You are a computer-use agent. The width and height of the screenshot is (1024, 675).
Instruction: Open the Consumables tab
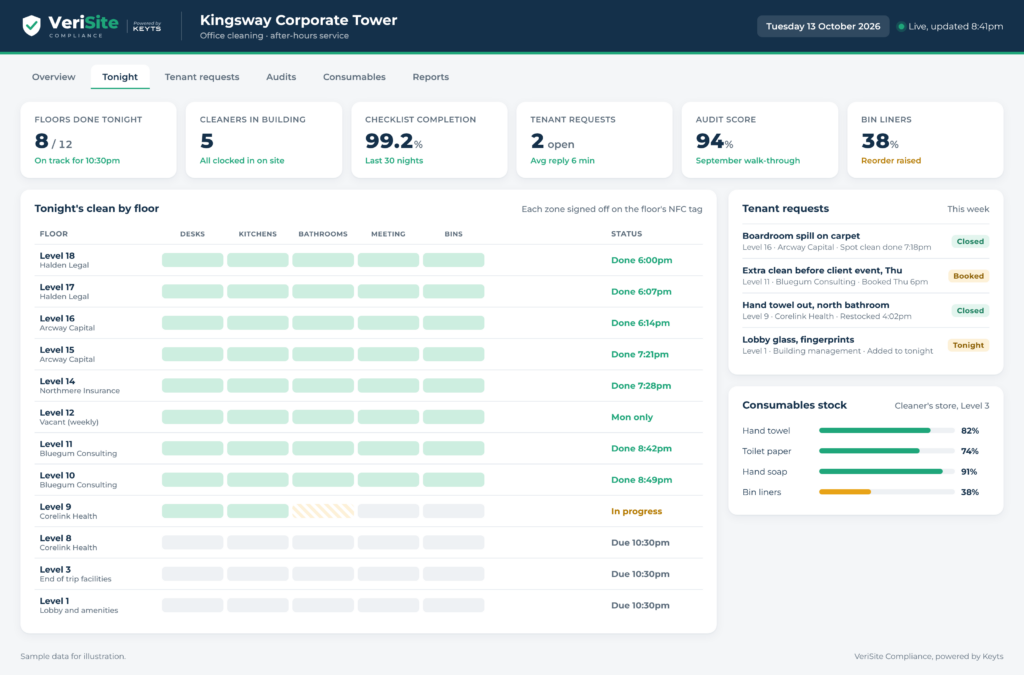coord(354,77)
